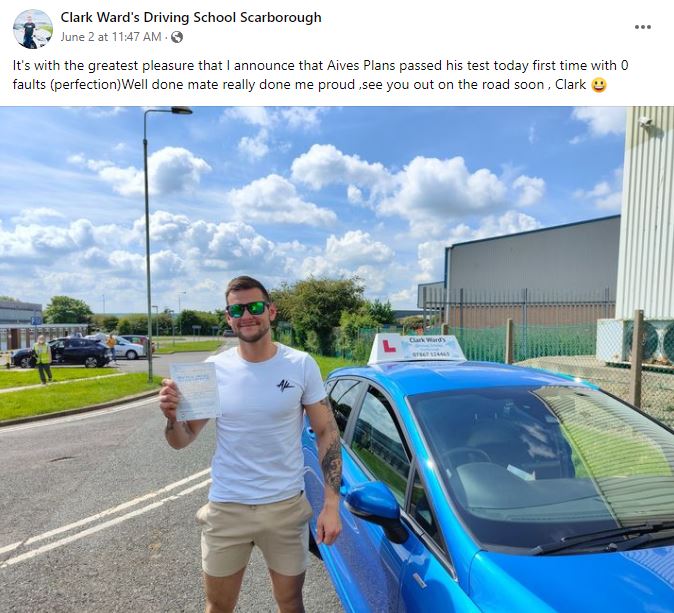Open the three-dot post options menu
The height and width of the screenshot is (613, 674).
(642, 27)
